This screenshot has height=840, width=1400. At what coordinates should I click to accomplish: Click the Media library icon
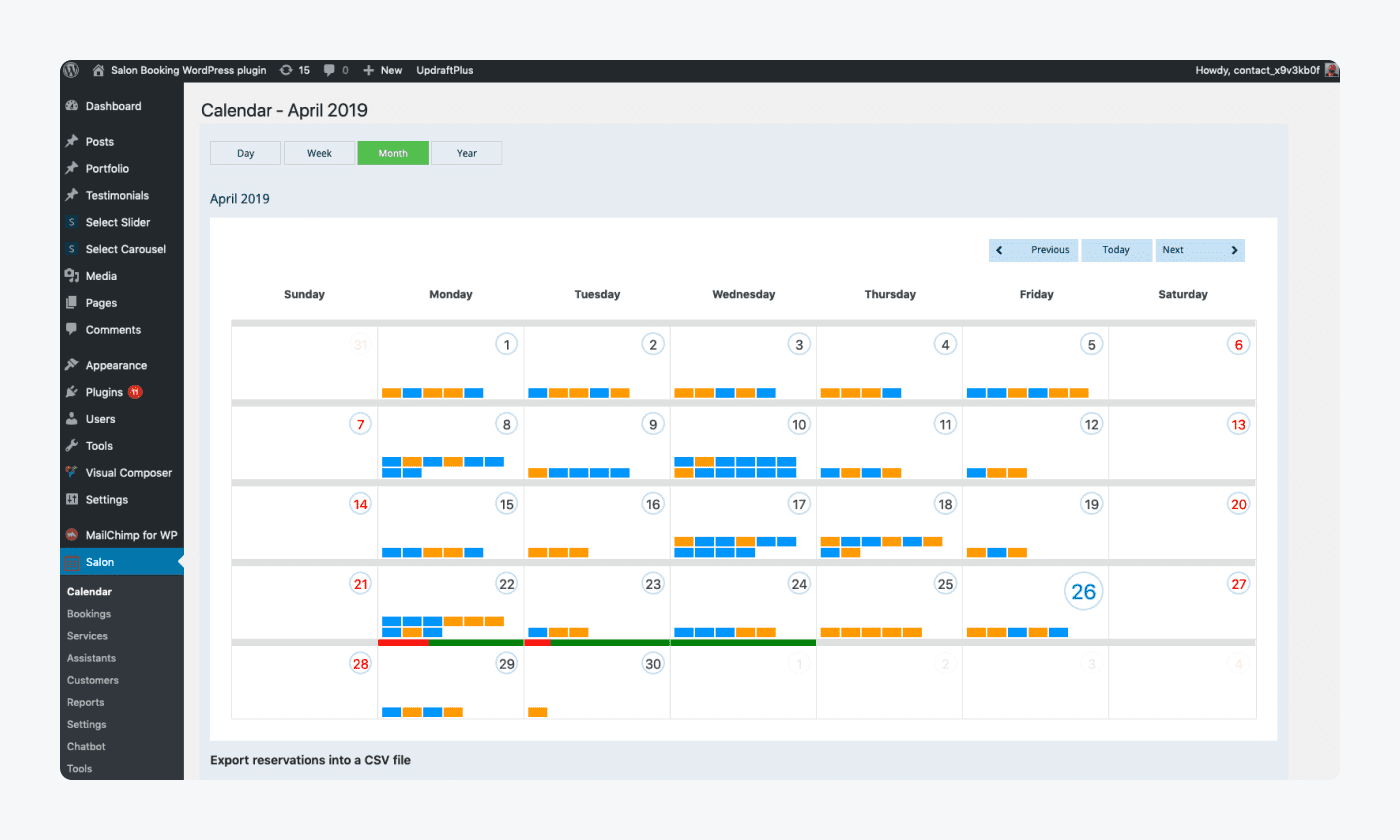pos(72,276)
